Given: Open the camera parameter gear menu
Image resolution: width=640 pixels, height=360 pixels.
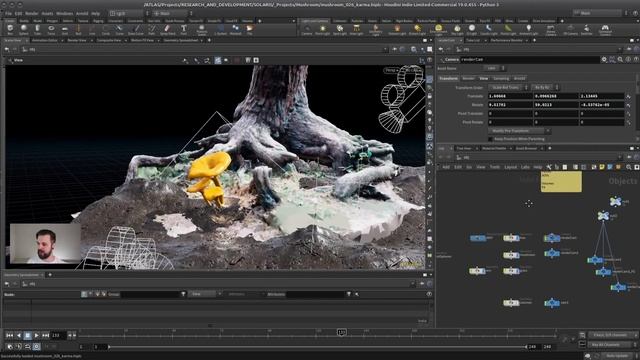Looking at the screenshot, I should 604,60.
